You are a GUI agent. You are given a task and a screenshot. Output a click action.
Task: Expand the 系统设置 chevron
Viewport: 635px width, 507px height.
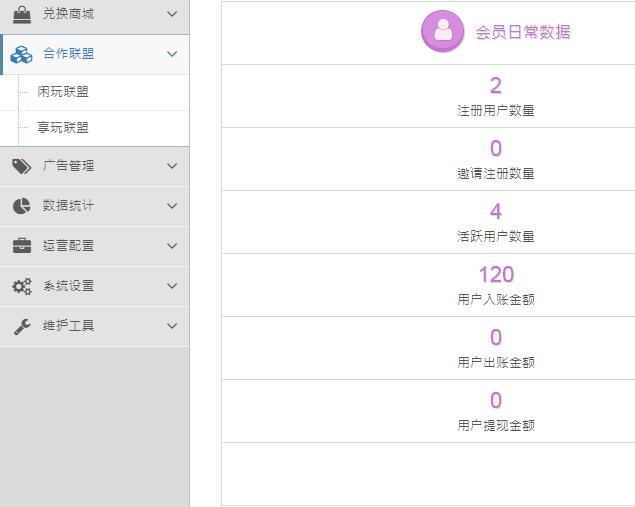[x=172, y=286]
